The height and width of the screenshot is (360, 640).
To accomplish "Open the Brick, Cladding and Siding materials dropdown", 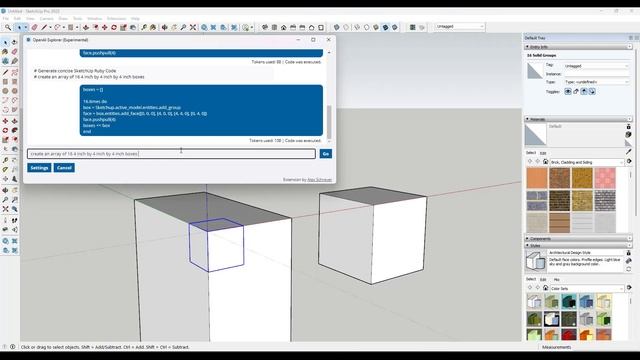I will 587,162.
